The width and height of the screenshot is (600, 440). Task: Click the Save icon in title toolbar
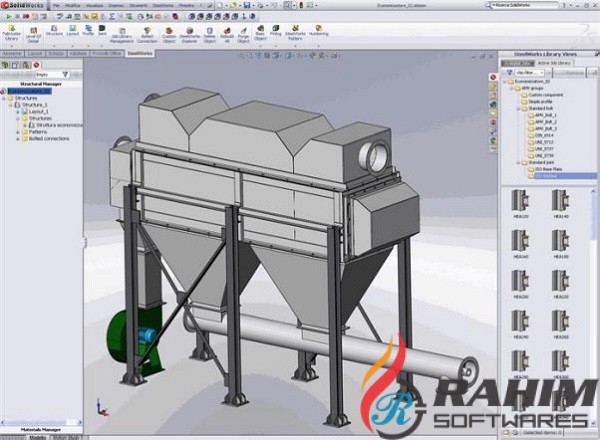pos(247,5)
